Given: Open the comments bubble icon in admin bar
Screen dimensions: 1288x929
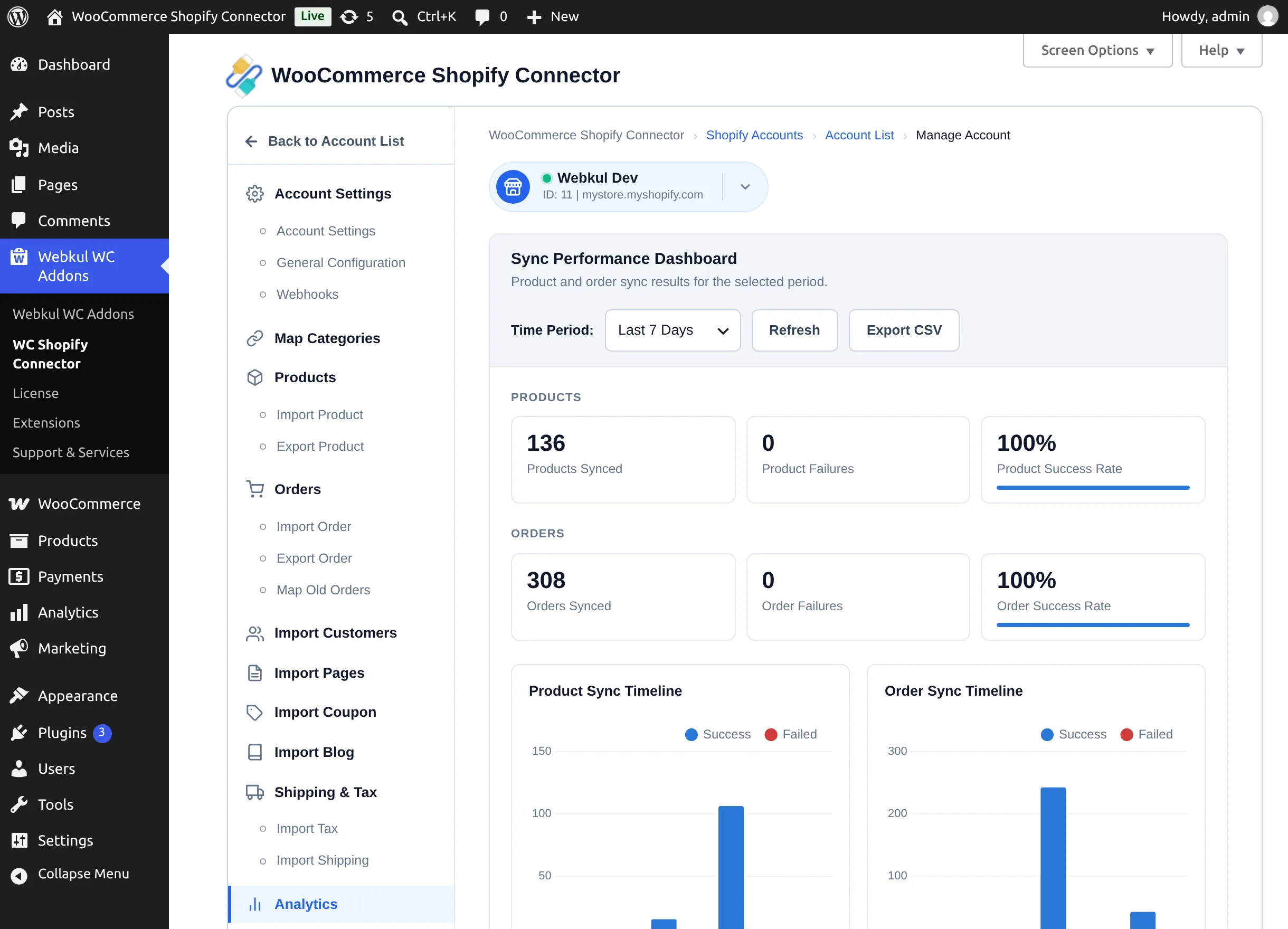Looking at the screenshot, I should (481, 17).
